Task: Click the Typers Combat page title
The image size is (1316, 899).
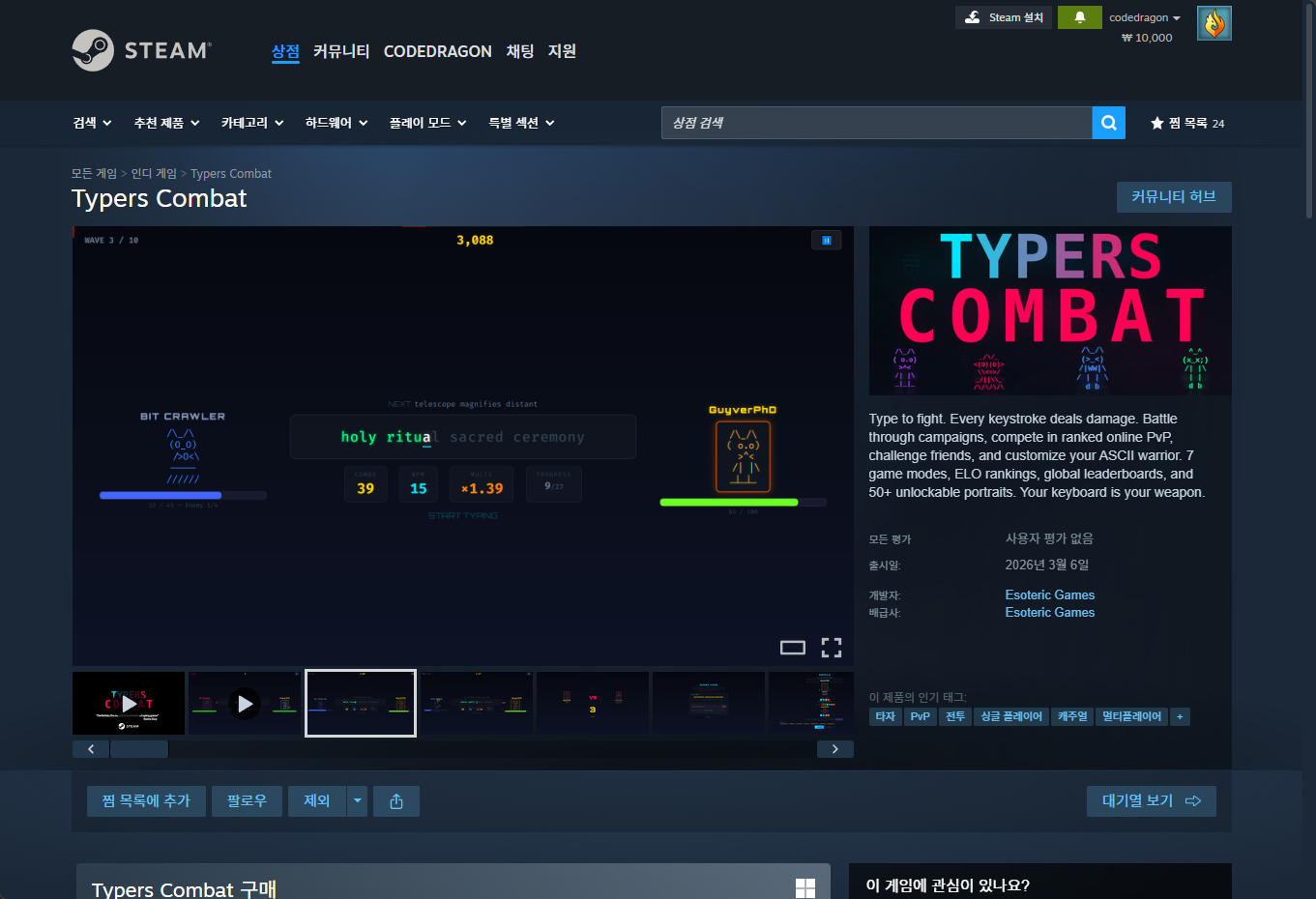Action: tap(160, 199)
